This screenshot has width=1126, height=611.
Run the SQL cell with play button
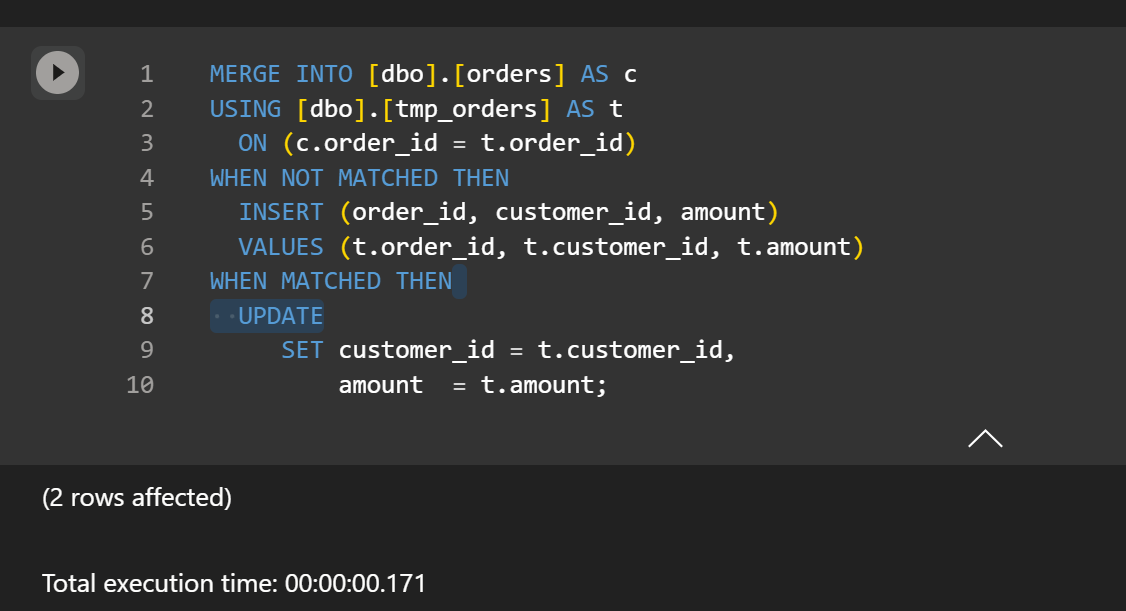(57, 73)
